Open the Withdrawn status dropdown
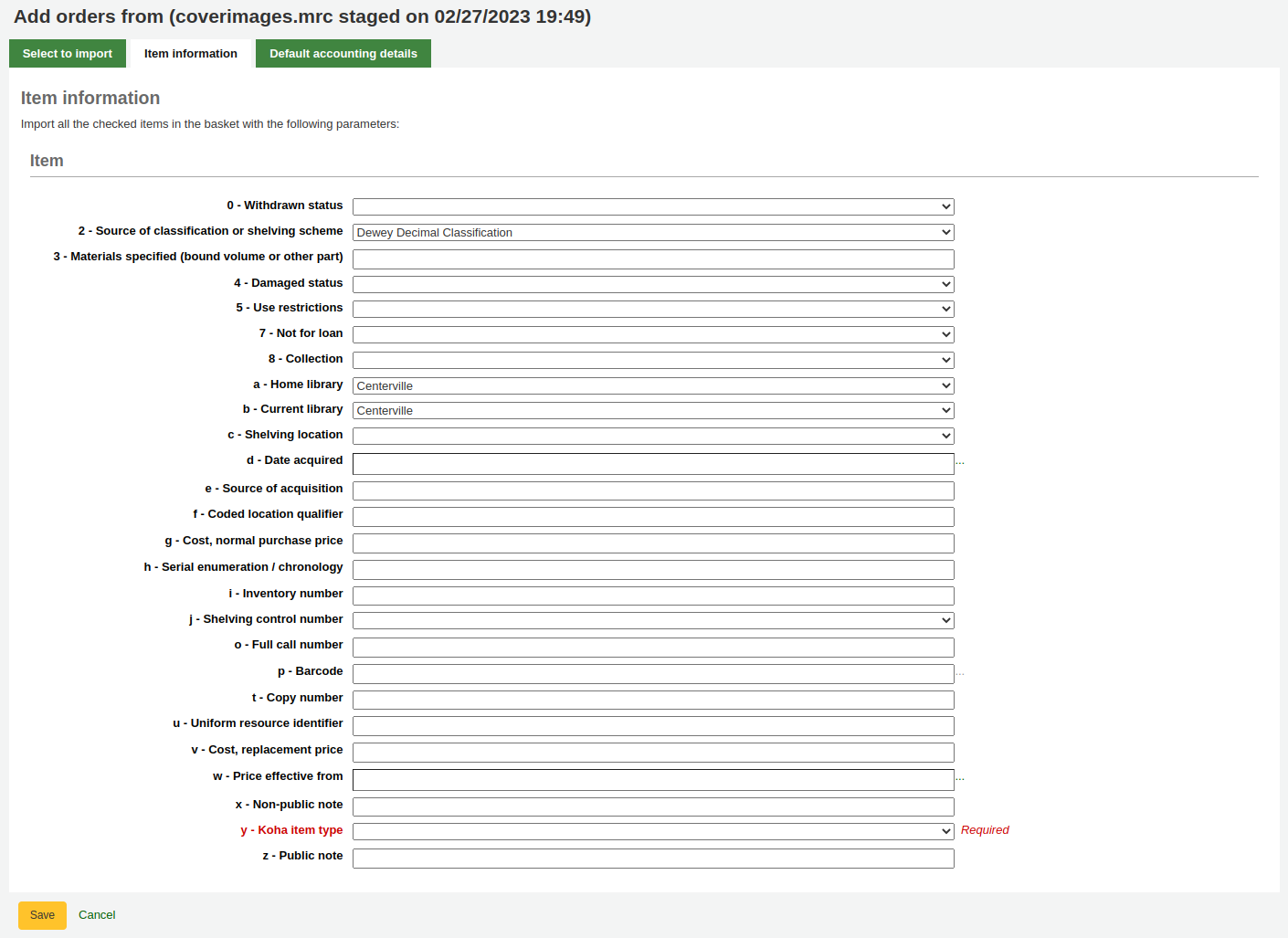 click(x=652, y=206)
